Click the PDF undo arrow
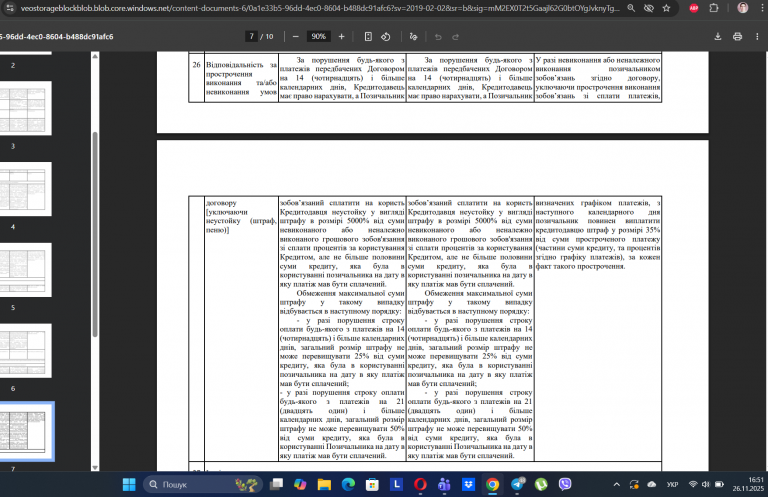The height and width of the screenshot is (497, 768). pyautogui.click(x=438, y=37)
